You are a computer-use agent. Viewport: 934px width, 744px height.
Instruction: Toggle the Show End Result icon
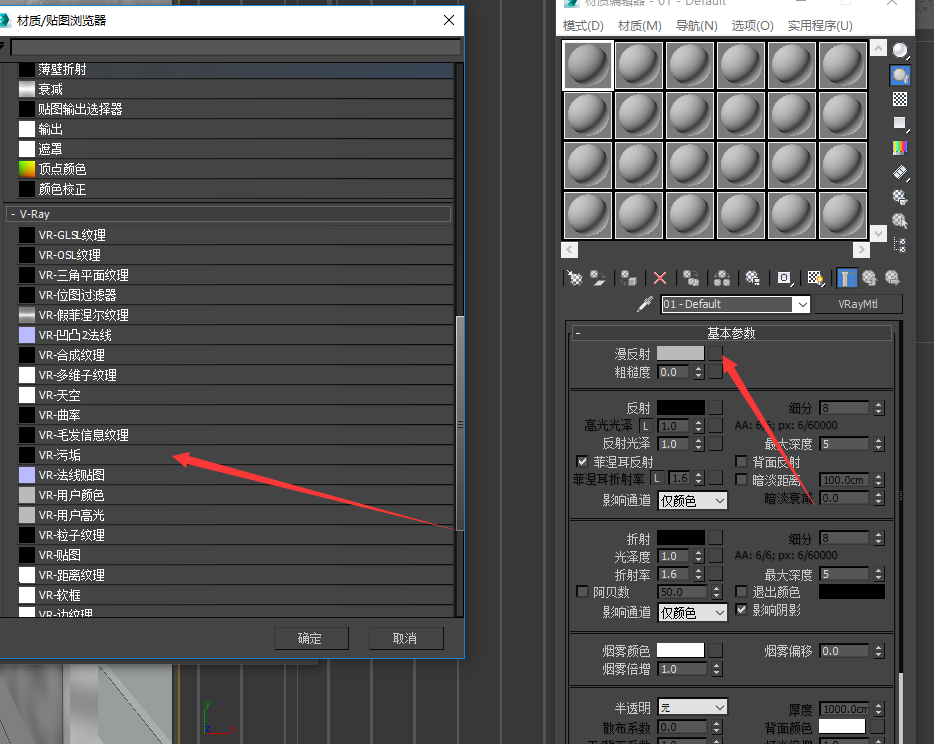point(846,278)
